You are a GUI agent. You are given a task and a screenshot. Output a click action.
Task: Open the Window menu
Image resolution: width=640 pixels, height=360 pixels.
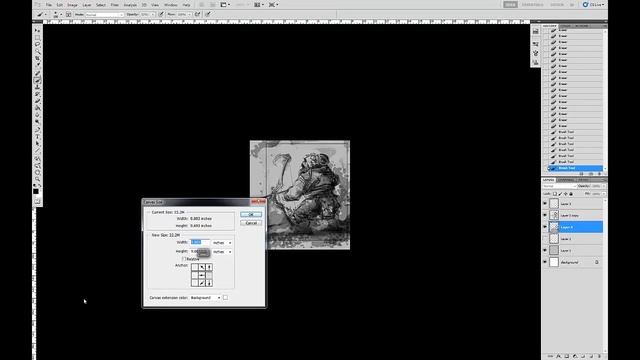click(171, 5)
